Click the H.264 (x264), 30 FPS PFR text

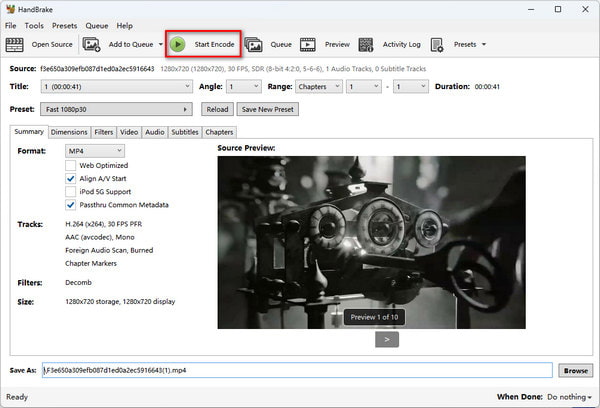[103, 224]
